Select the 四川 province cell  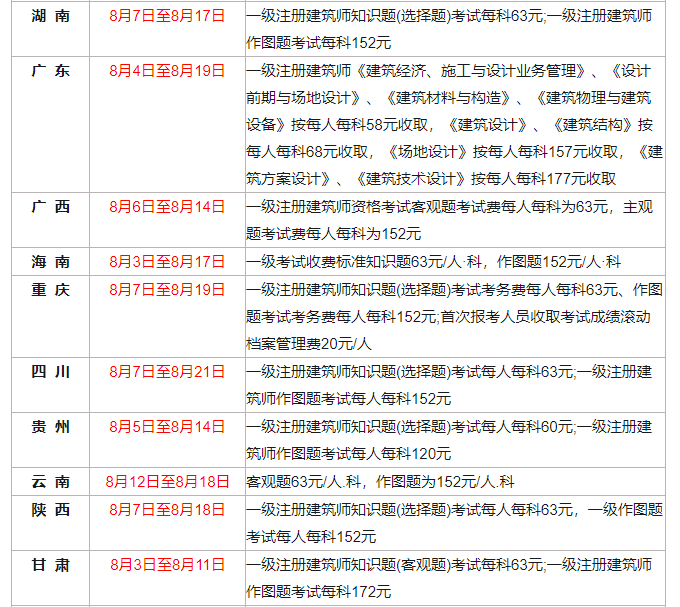click(50, 371)
